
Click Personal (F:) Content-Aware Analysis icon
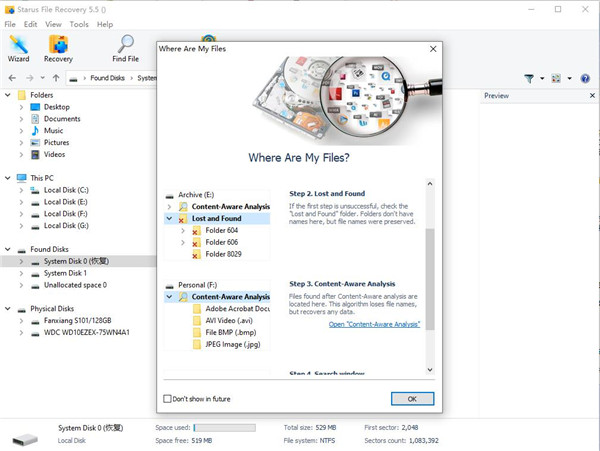point(183,297)
